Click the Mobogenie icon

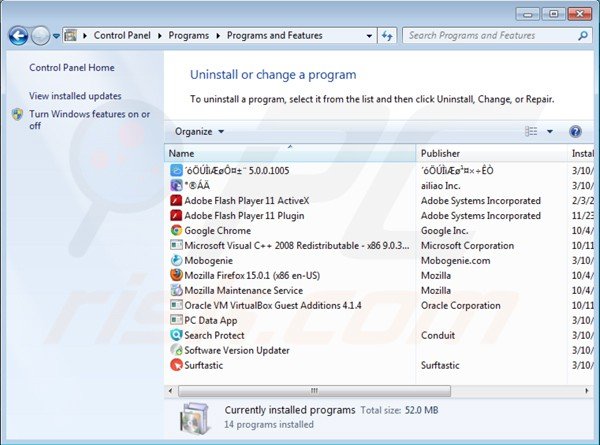point(176,260)
